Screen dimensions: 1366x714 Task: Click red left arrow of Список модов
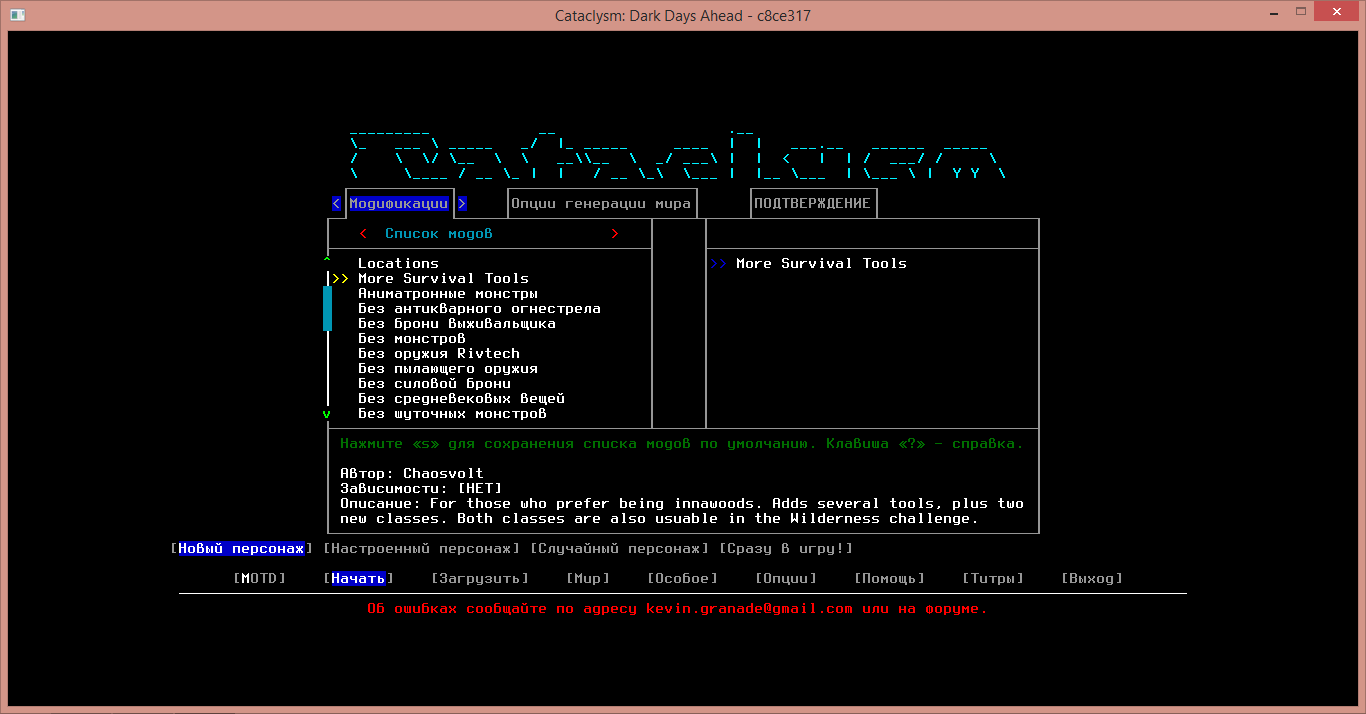point(363,233)
